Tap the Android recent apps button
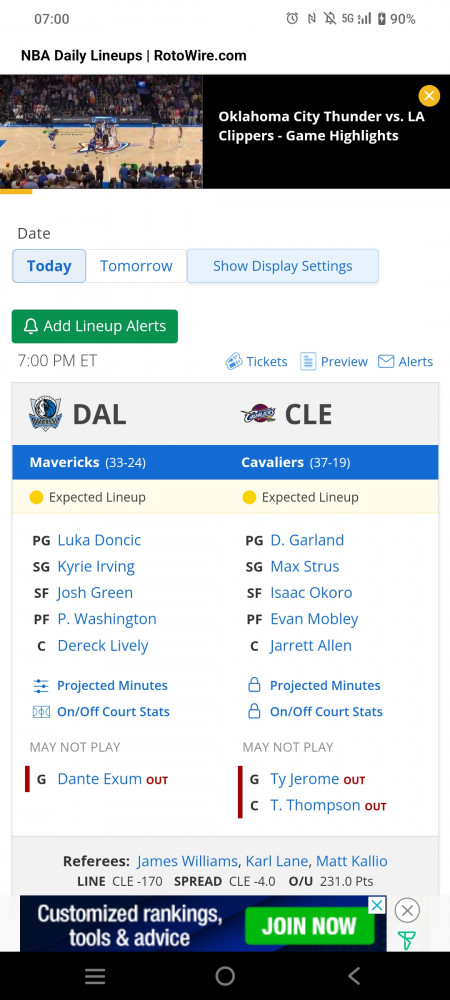450x1000 pixels. [95, 976]
